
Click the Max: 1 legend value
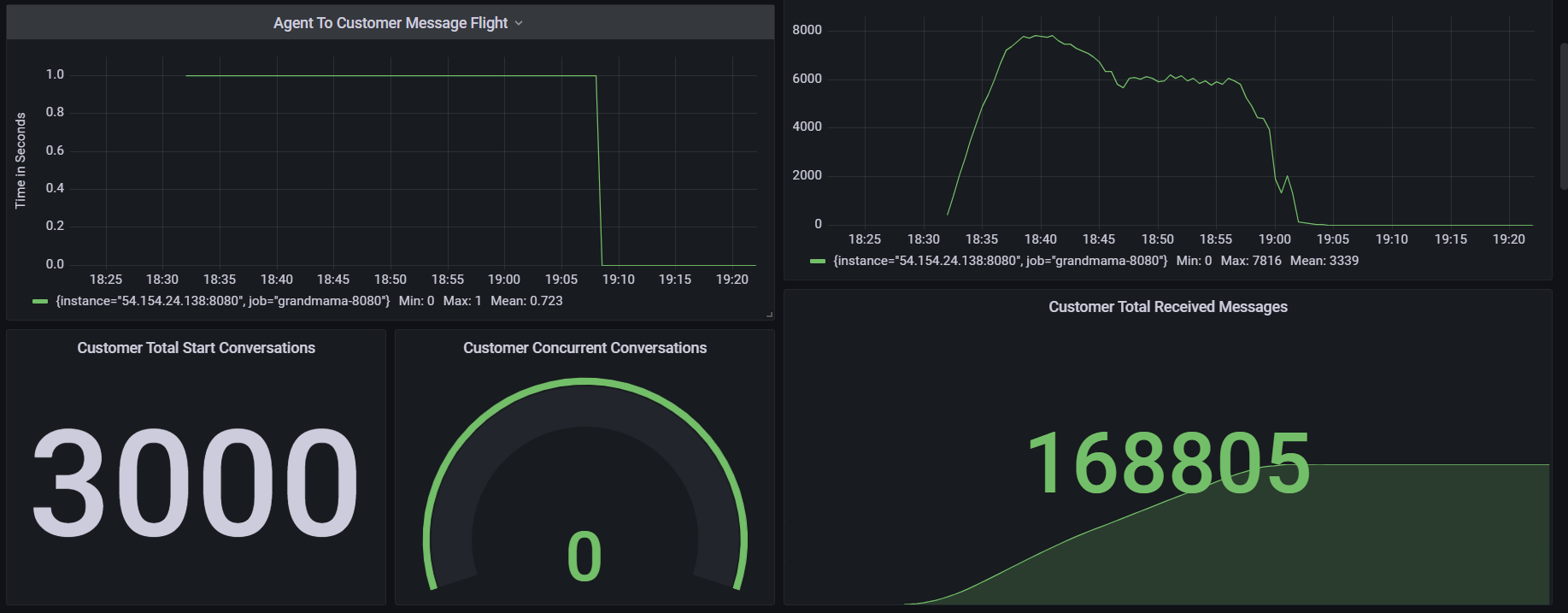coord(462,301)
